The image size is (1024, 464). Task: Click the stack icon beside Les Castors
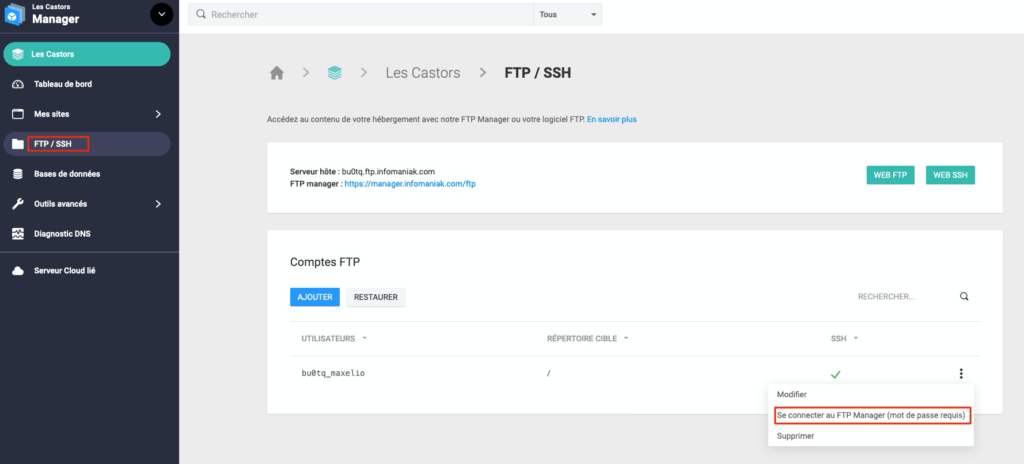[x=18, y=54]
